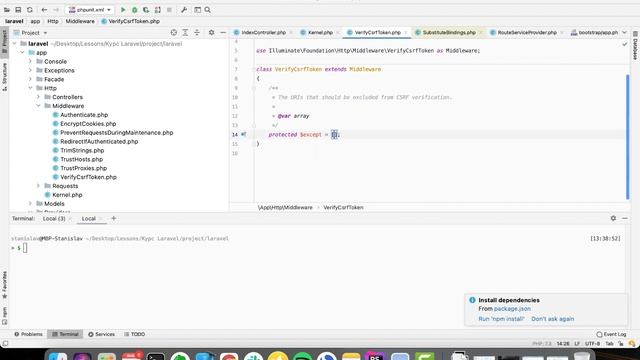Viewport: 640px width, 360px height.
Task: Click the Select Opened File target icon
Action: pyautogui.click(x=174, y=32)
